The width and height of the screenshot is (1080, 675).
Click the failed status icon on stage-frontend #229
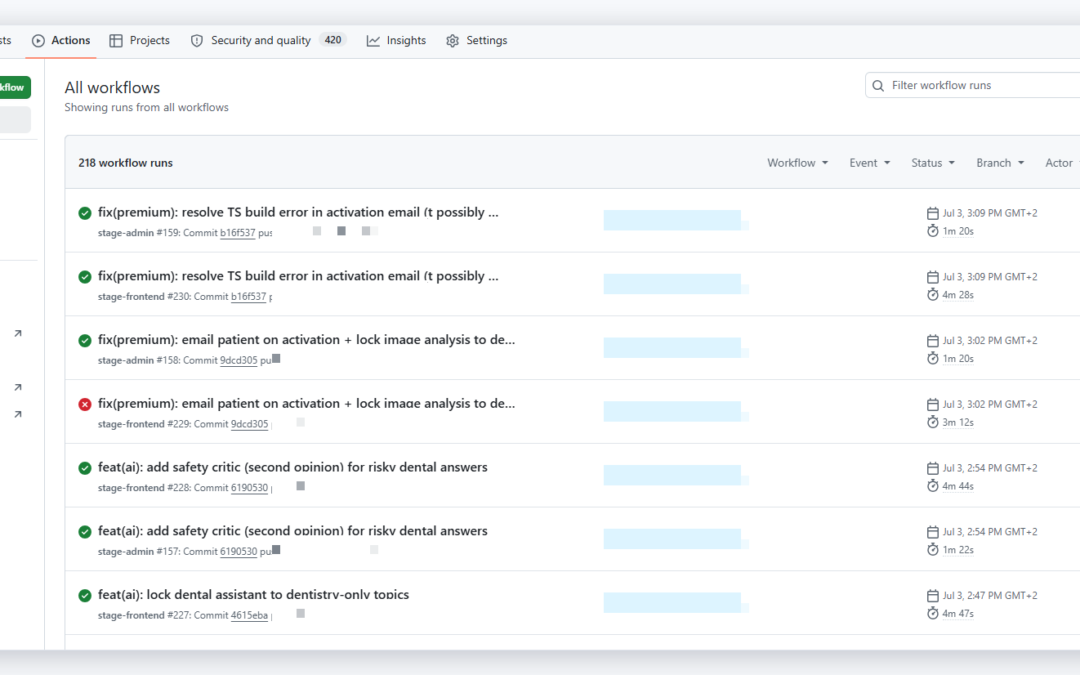click(85, 404)
